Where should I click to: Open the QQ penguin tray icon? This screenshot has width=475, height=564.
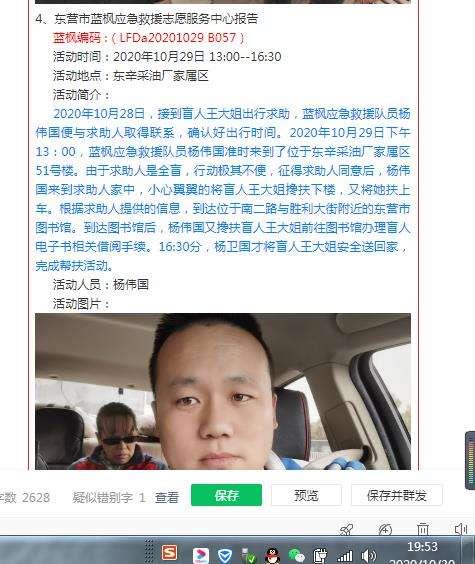coord(272,556)
